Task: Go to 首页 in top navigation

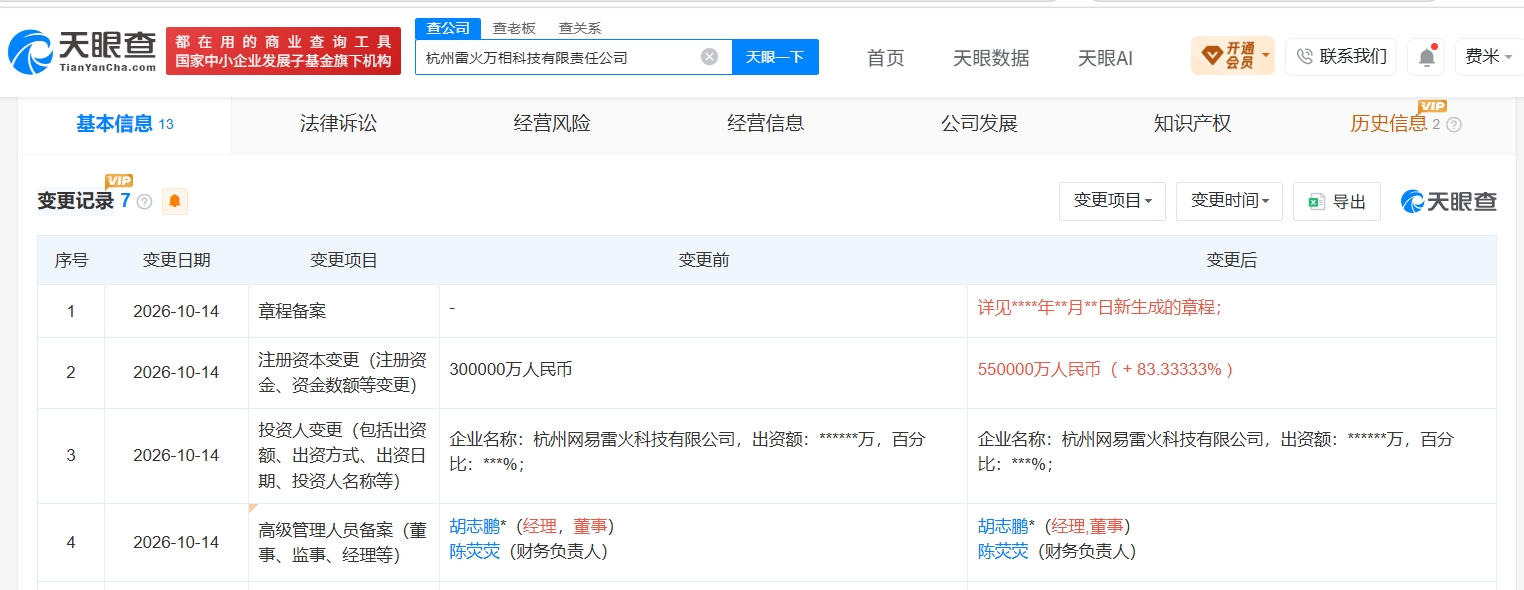Action: coord(885,58)
